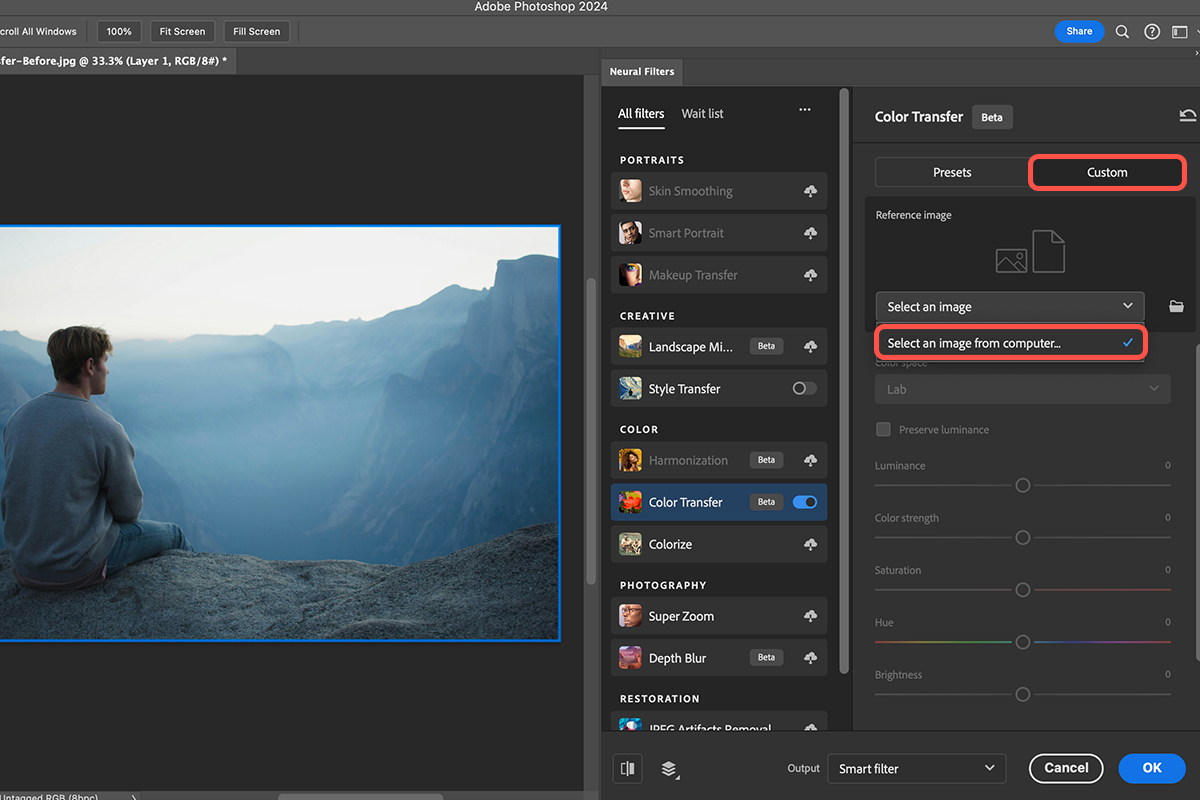Switch to the Presets tab
1200x800 pixels.
coord(951,172)
